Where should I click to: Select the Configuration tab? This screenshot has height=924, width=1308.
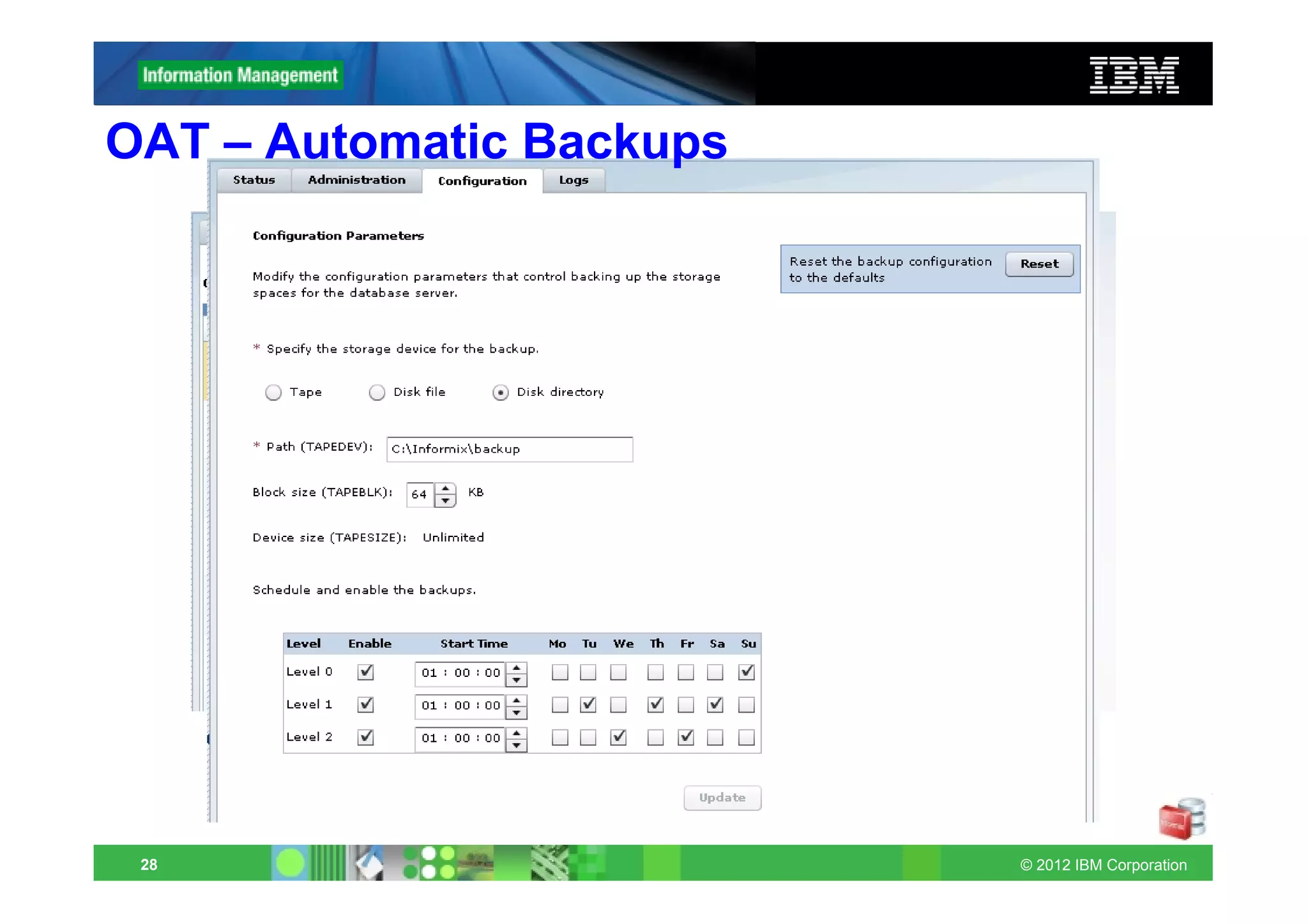click(482, 181)
